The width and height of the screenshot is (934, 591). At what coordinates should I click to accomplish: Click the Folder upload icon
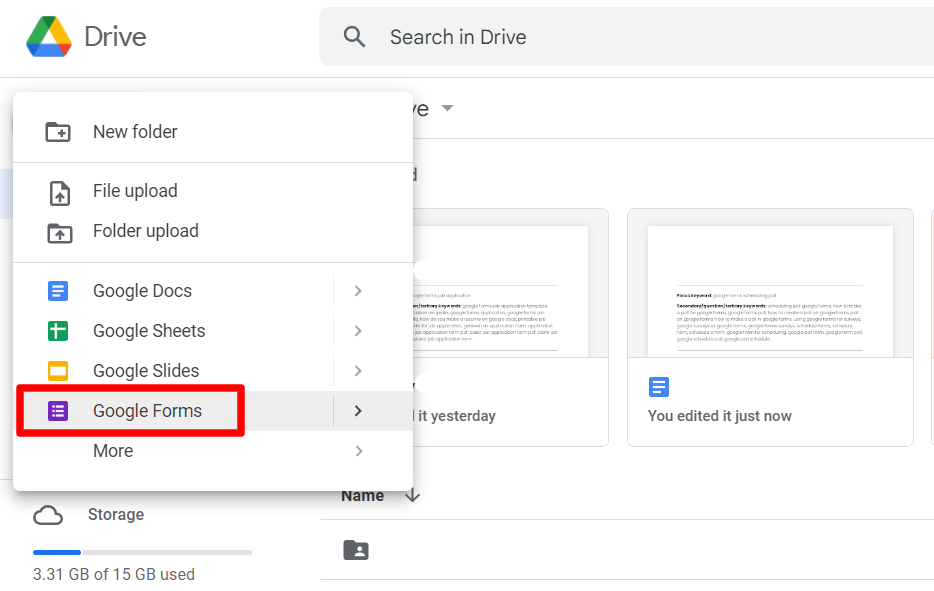(x=60, y=233)
